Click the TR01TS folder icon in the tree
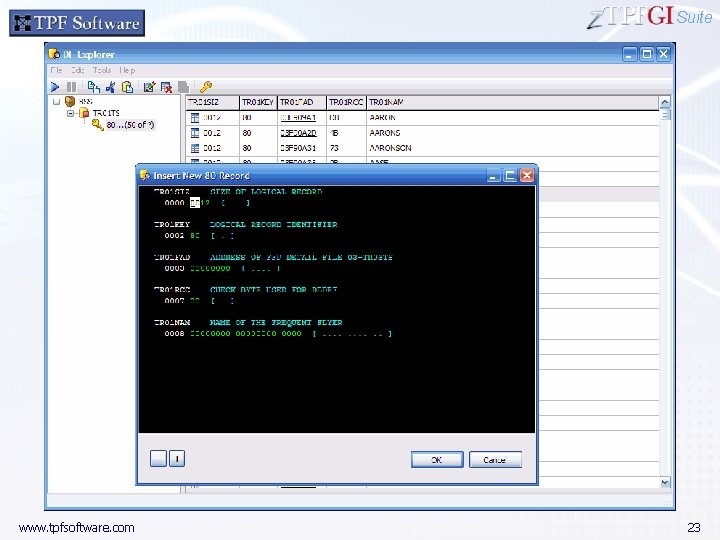 pyautogui.click(x=84, y=113)
